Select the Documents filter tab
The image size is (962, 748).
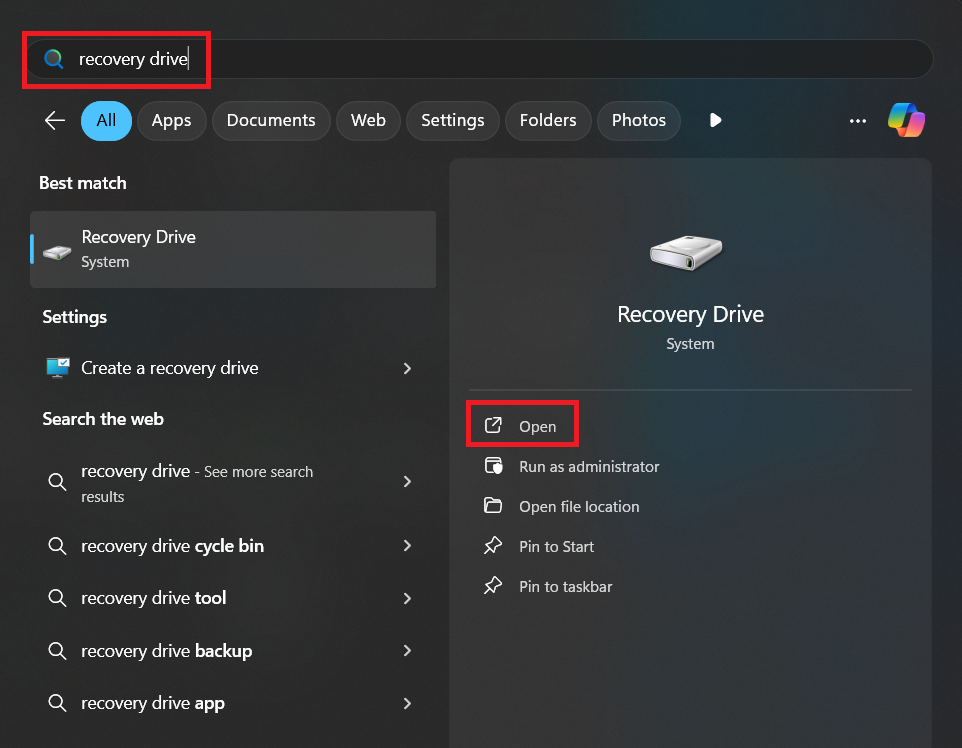[x=271, y=120]
